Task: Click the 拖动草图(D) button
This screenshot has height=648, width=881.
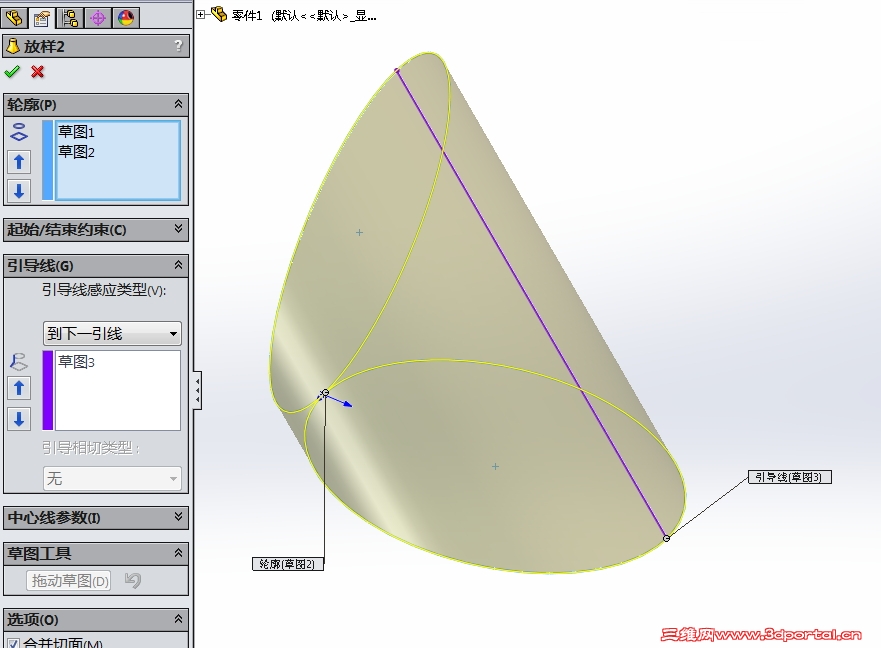Action: pos(69,581)
